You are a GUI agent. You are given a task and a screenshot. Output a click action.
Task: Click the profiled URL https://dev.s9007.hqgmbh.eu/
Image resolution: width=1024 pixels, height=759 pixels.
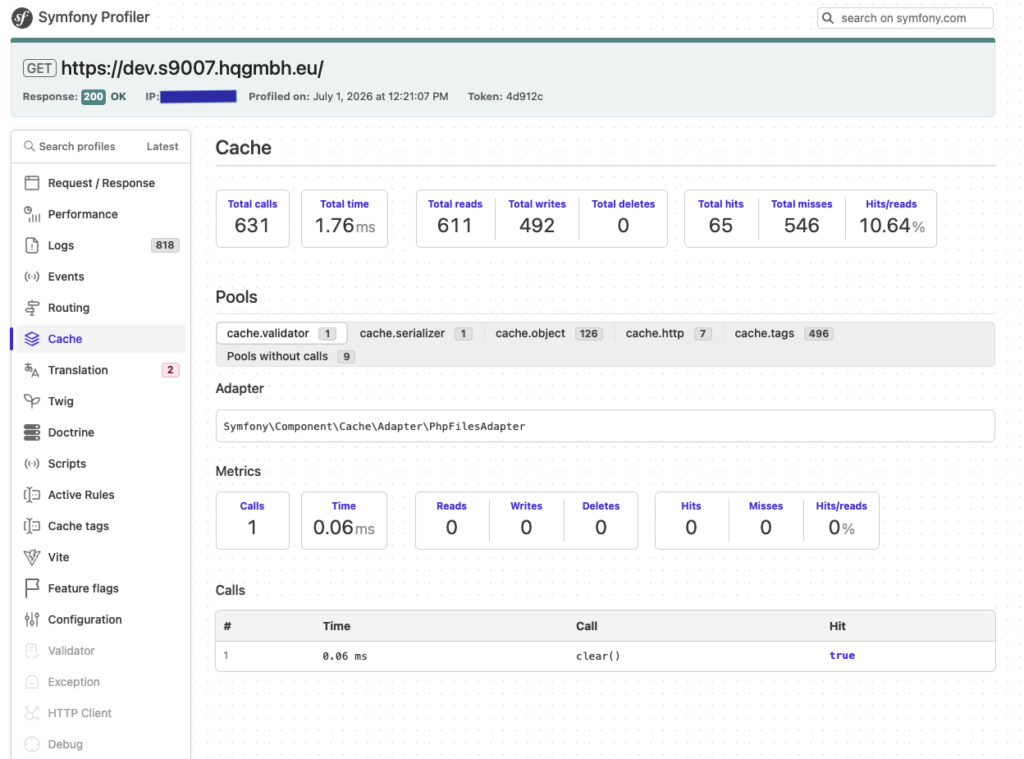click(192, 68)
